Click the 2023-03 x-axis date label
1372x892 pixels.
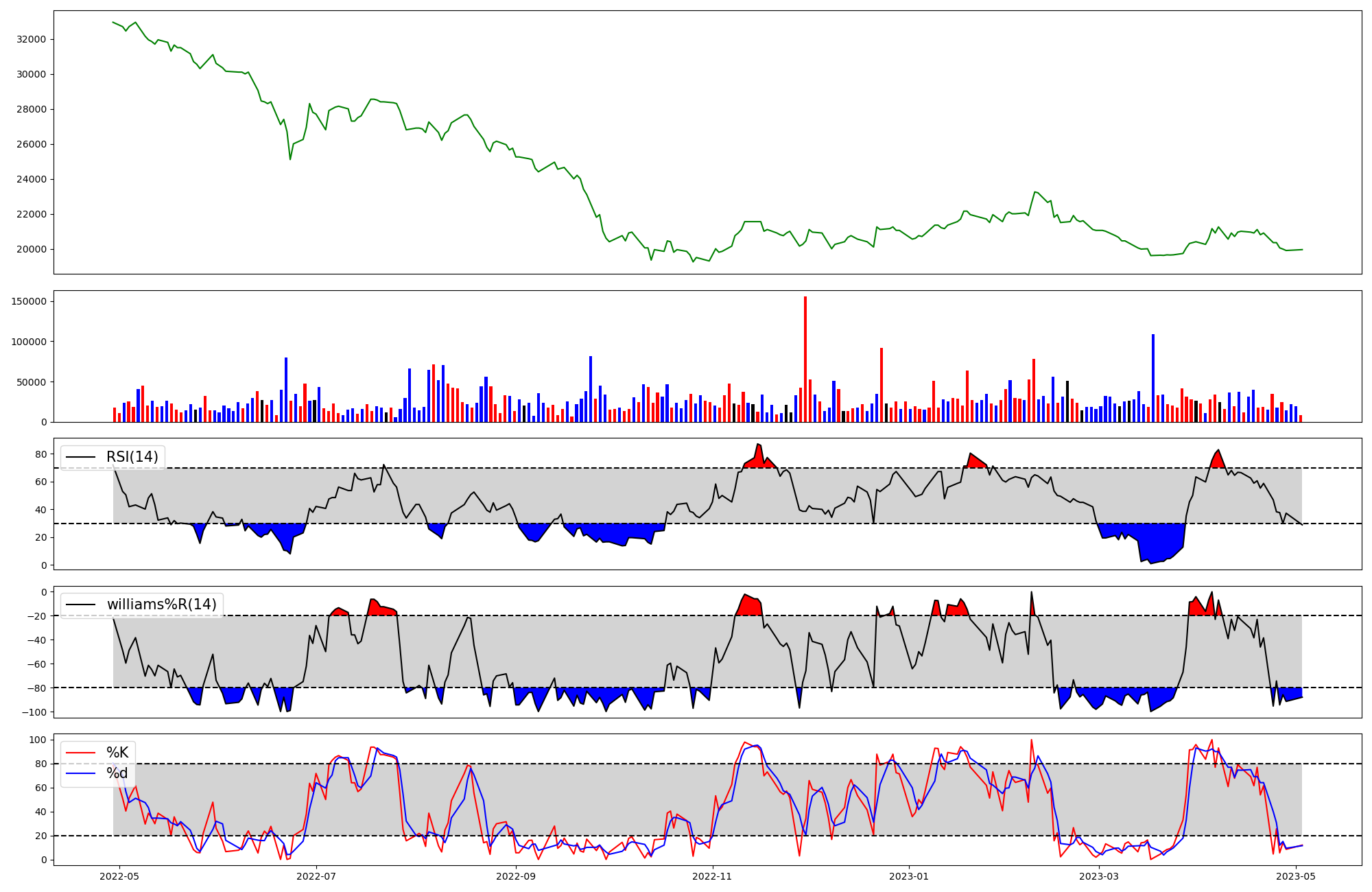tap(1099, 876)
